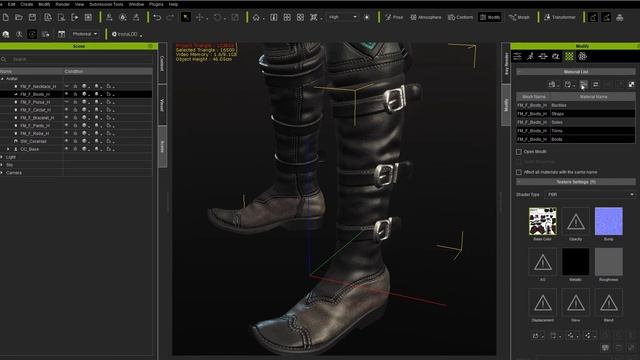
Task: Open the Window menu
Action: [136, 4]
